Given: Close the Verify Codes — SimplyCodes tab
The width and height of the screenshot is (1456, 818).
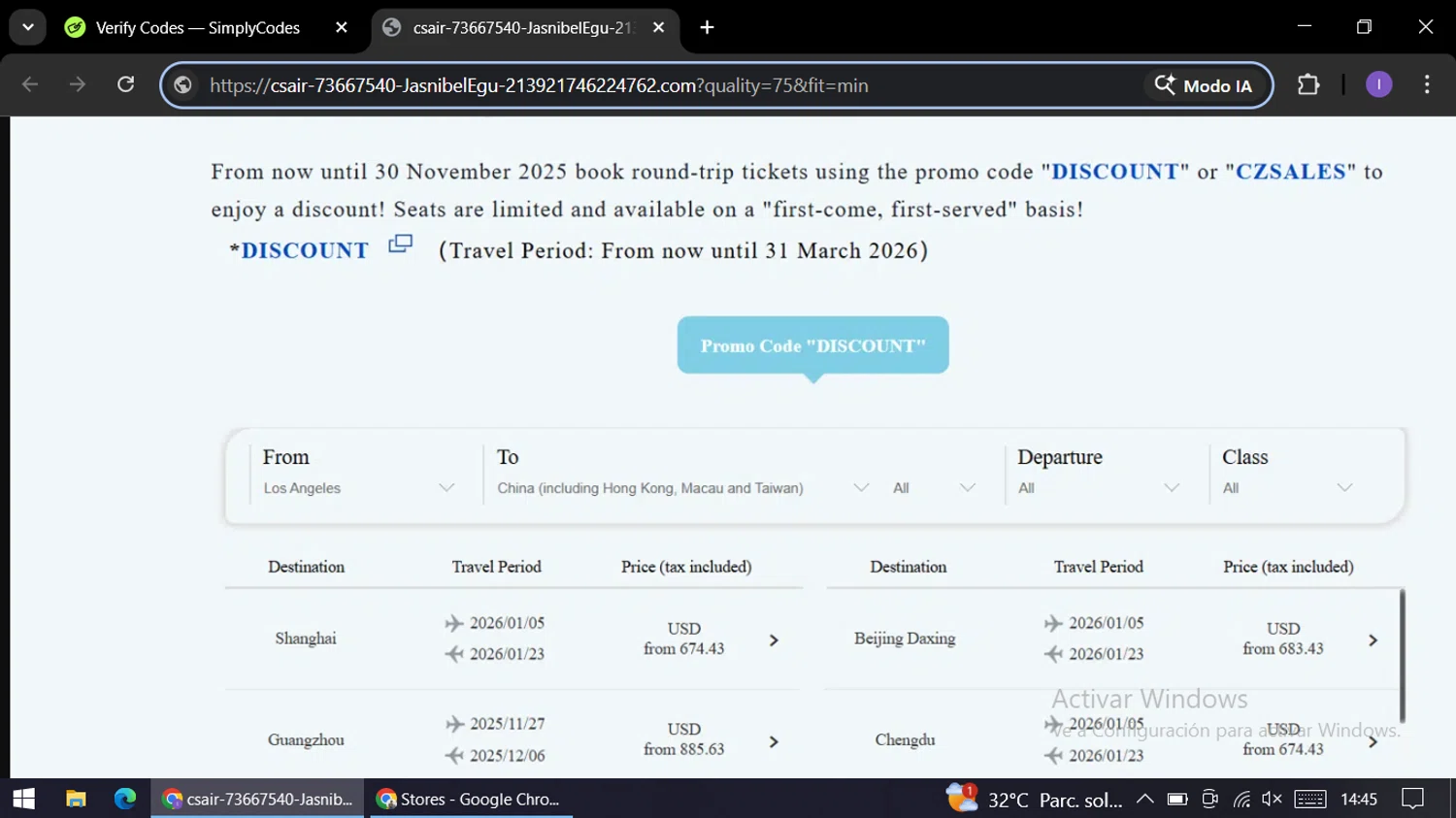Looking at the screenshot, I should 342,27.
